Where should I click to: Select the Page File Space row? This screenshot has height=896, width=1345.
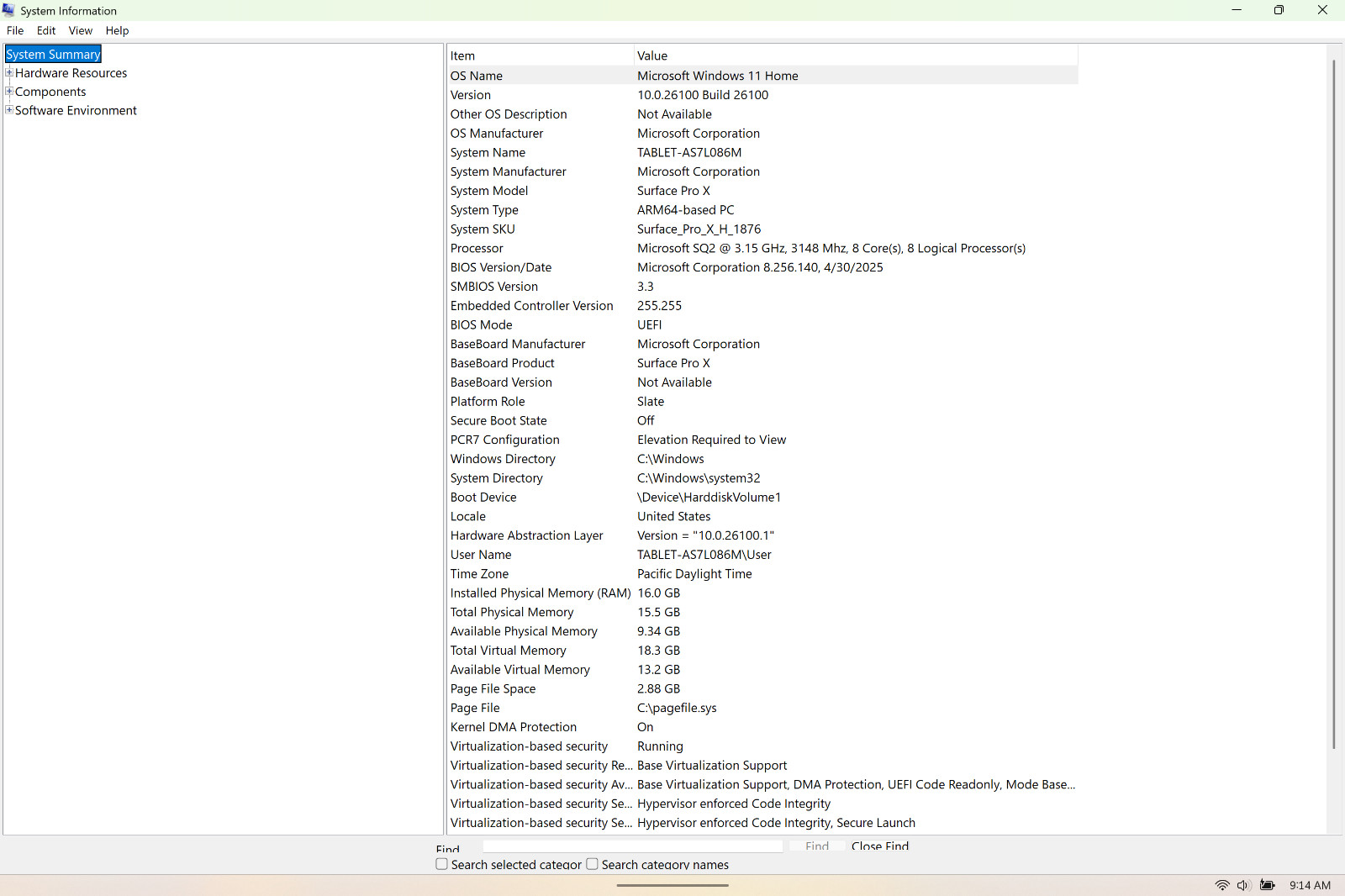coord(762,689)
